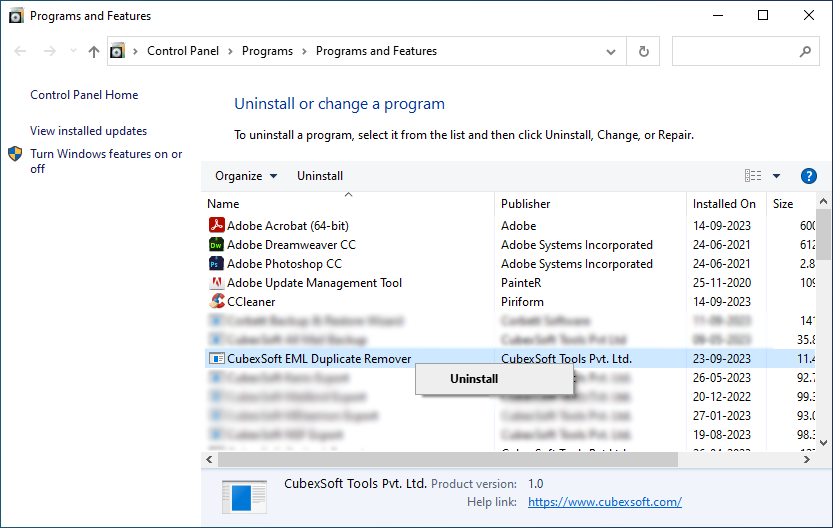Sort list by Installed On column header
The width and height of the screenshot is (833, 528).
(726, 204)
